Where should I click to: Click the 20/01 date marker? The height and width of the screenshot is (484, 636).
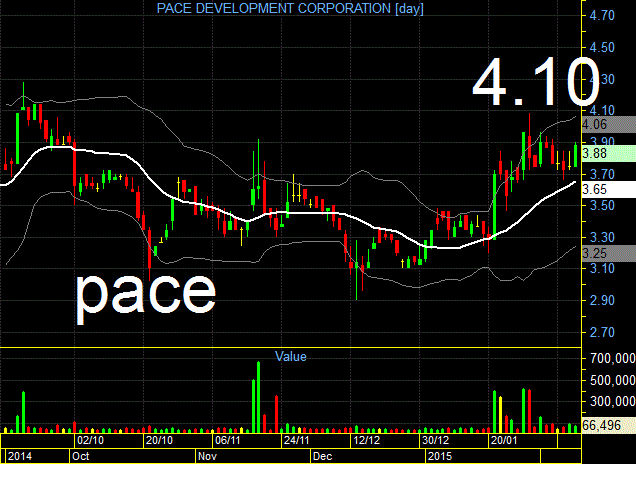(504, 440)
